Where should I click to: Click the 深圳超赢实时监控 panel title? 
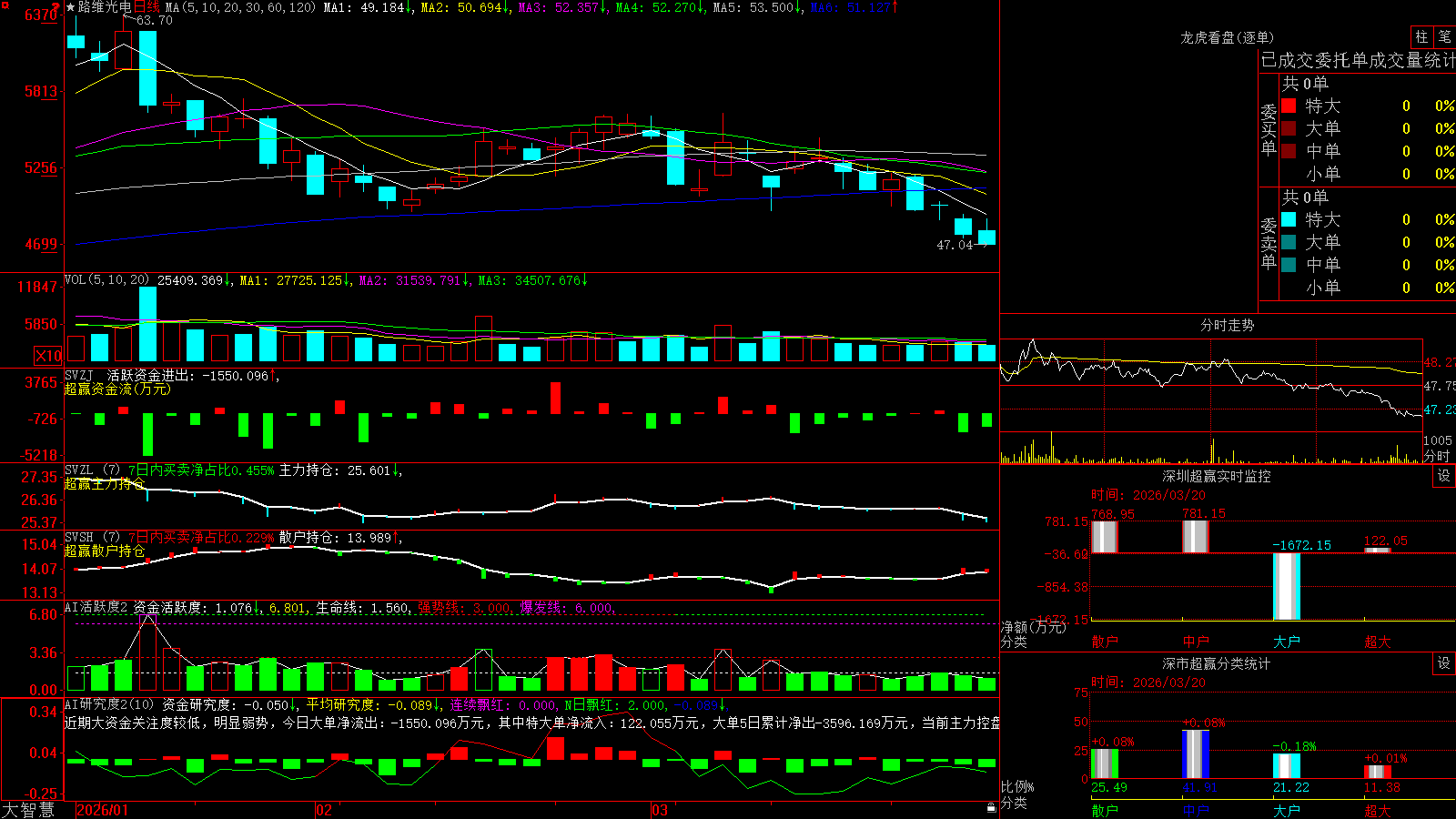pyautogui.click(x=1217, y=476)
